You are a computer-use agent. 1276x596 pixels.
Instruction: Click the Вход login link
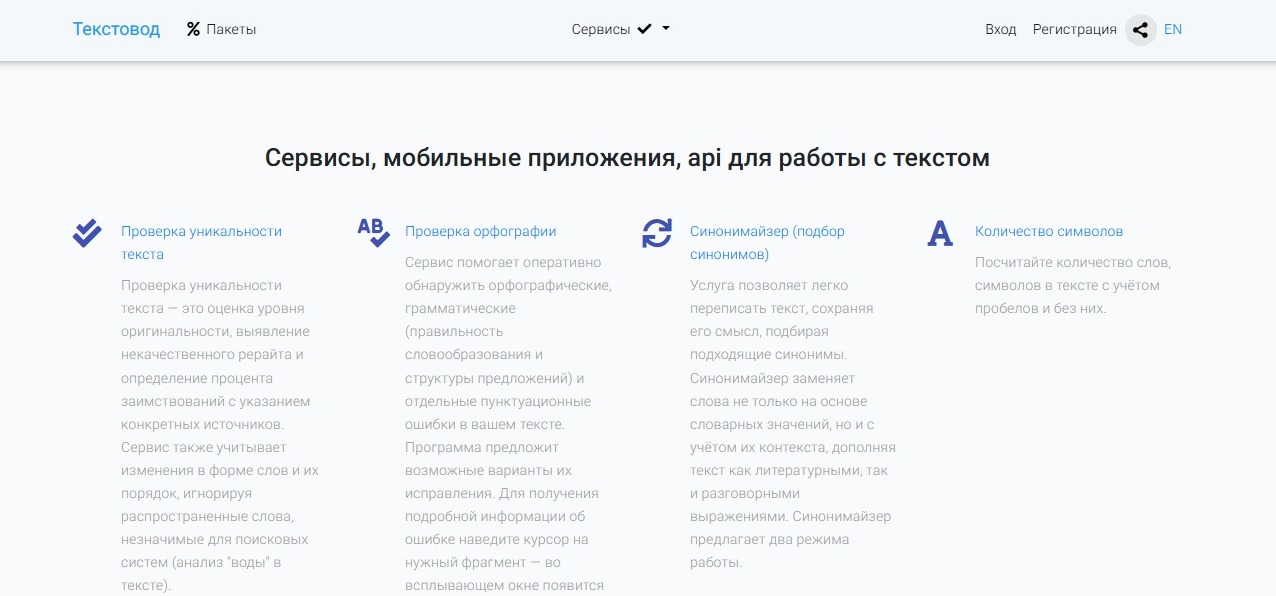tap(1000, 30)
